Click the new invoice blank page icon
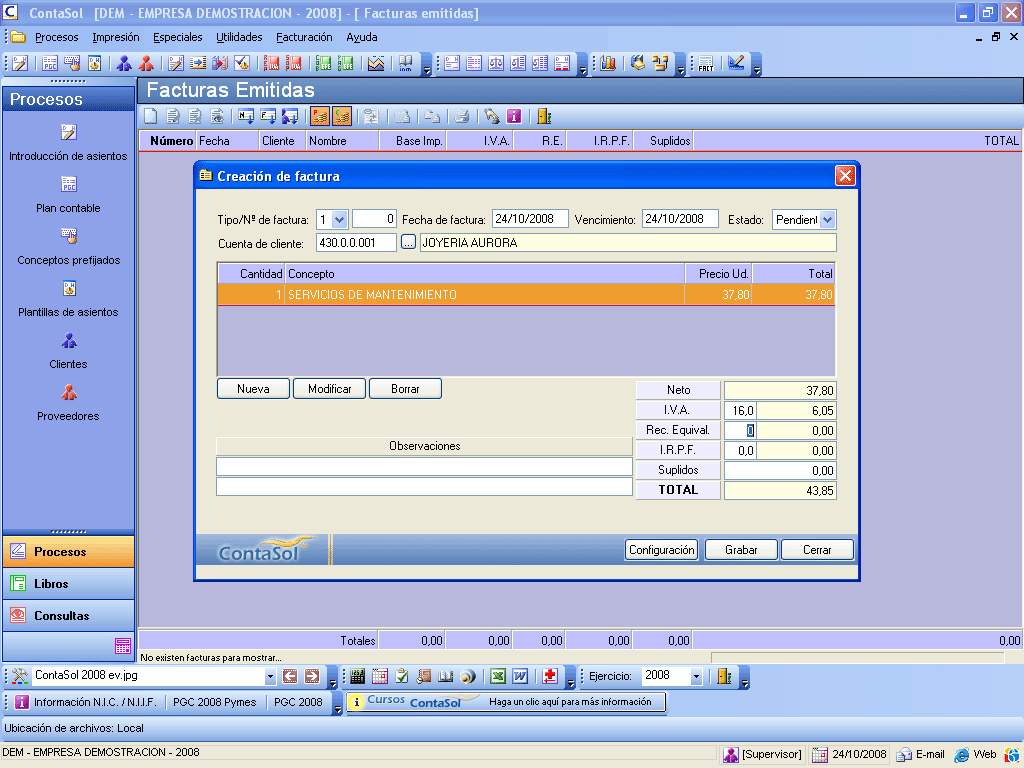Screen dimensions: 1024x768 [x=151, y=116]
